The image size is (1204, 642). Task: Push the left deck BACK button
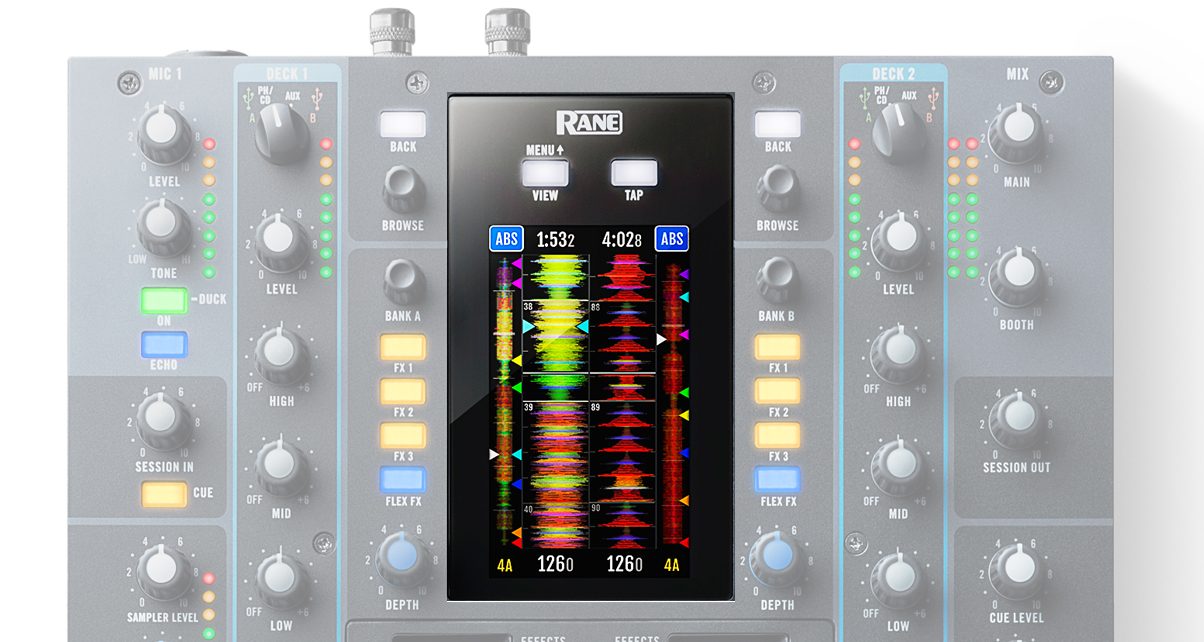point(402,124)
